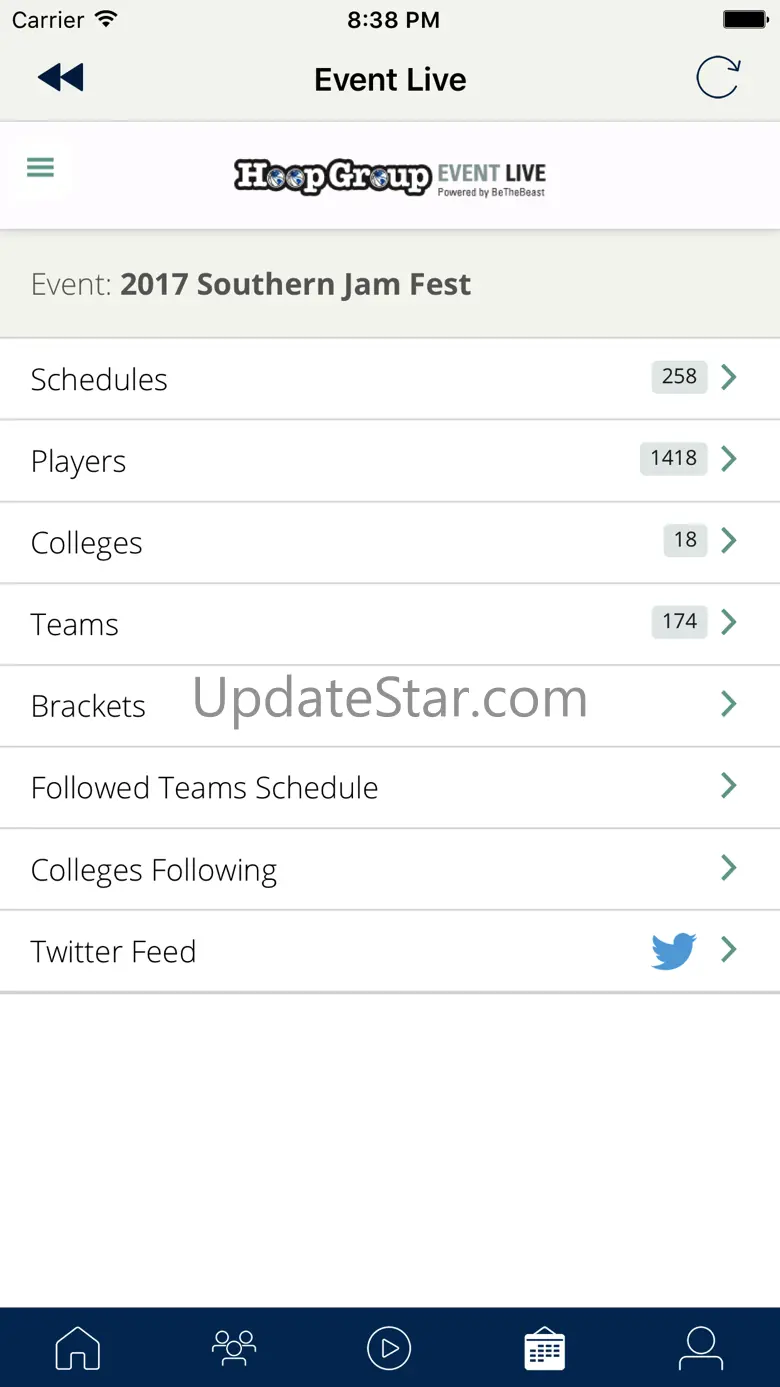Tap the 2017 Southern Jam Fest title
This screenshot has width=780, height=1387.
(295, 285)
